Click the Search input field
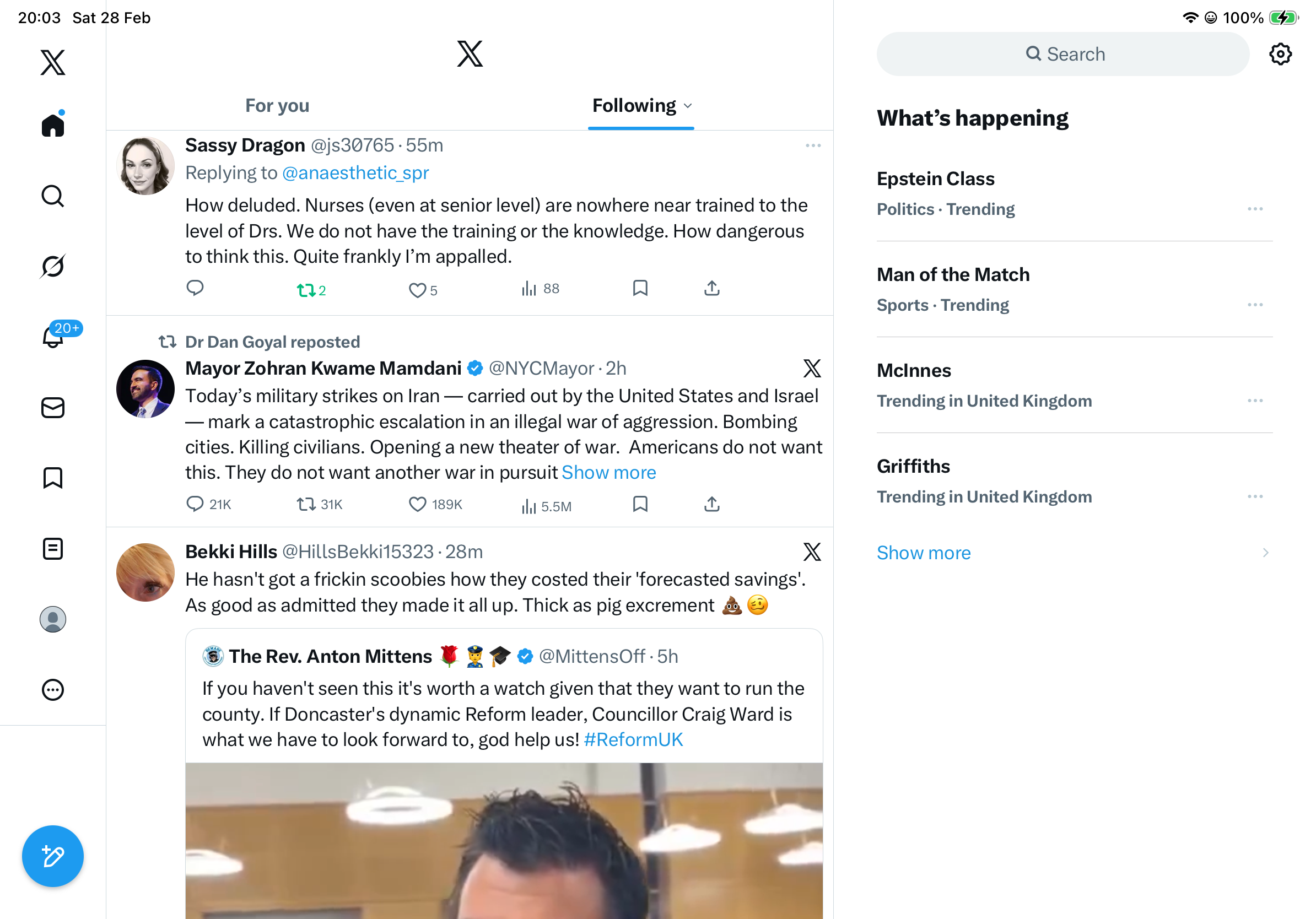The width and height of the screenshot is (1316, 919). 1062,55
